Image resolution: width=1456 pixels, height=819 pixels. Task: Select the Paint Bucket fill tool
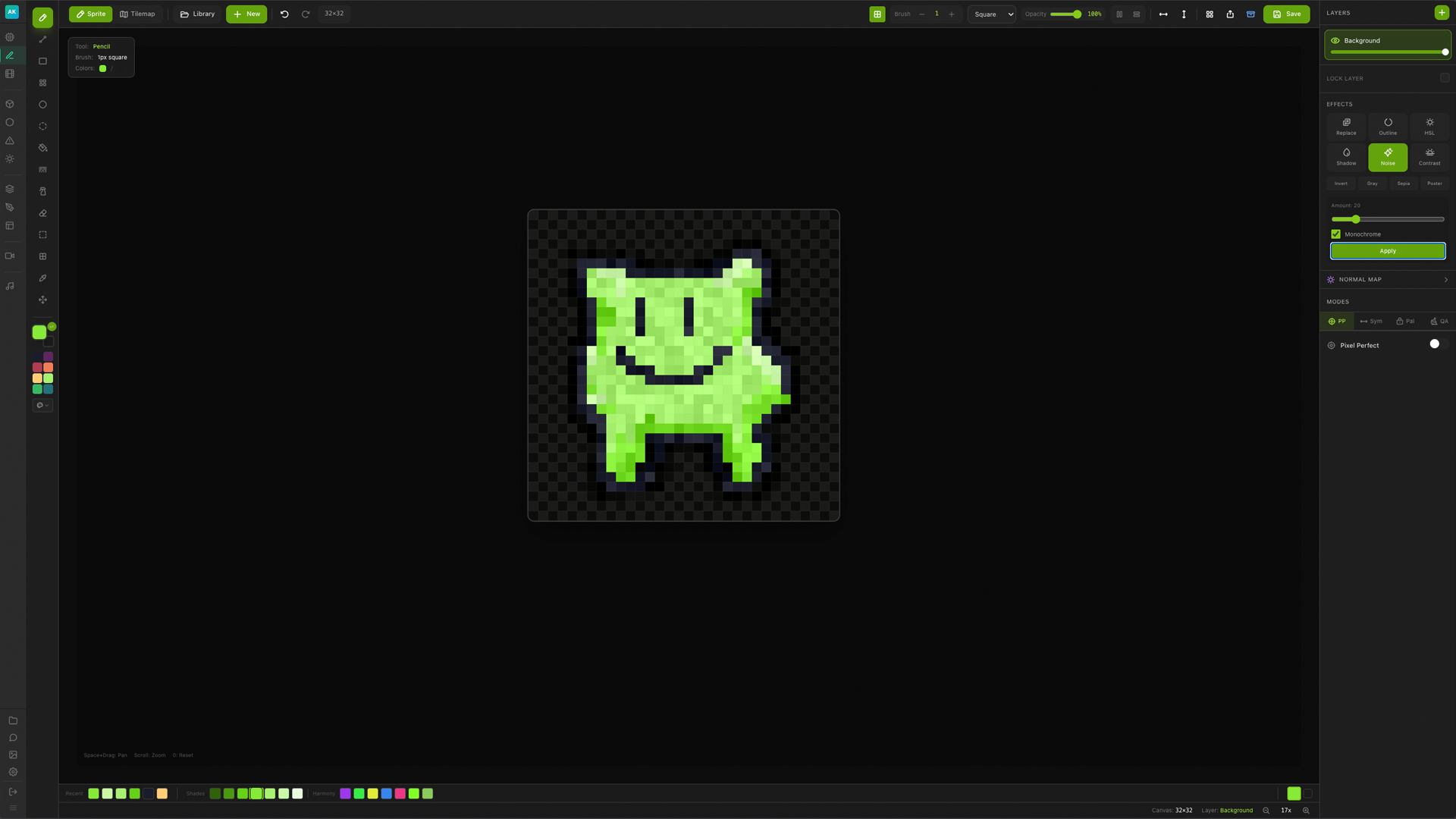tap(42, 148)
